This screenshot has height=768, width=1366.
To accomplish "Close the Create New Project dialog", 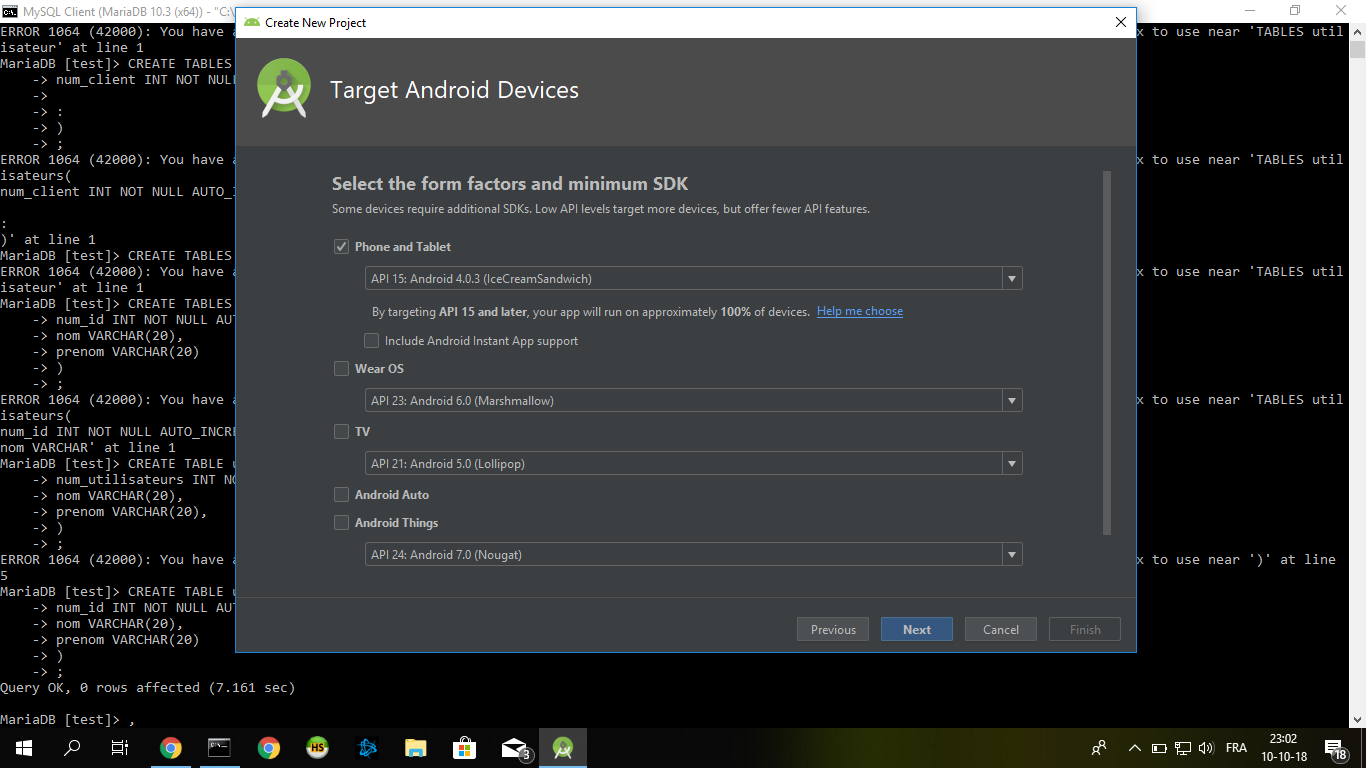I will [x=1121, y=22].
